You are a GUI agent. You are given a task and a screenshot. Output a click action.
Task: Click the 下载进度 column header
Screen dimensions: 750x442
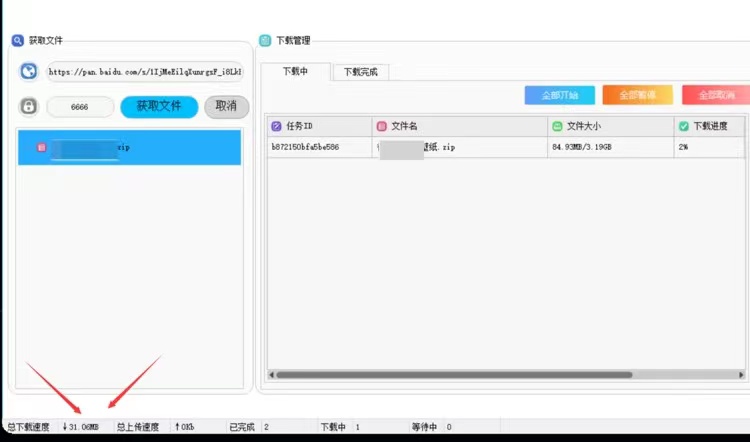pos(709,126)
